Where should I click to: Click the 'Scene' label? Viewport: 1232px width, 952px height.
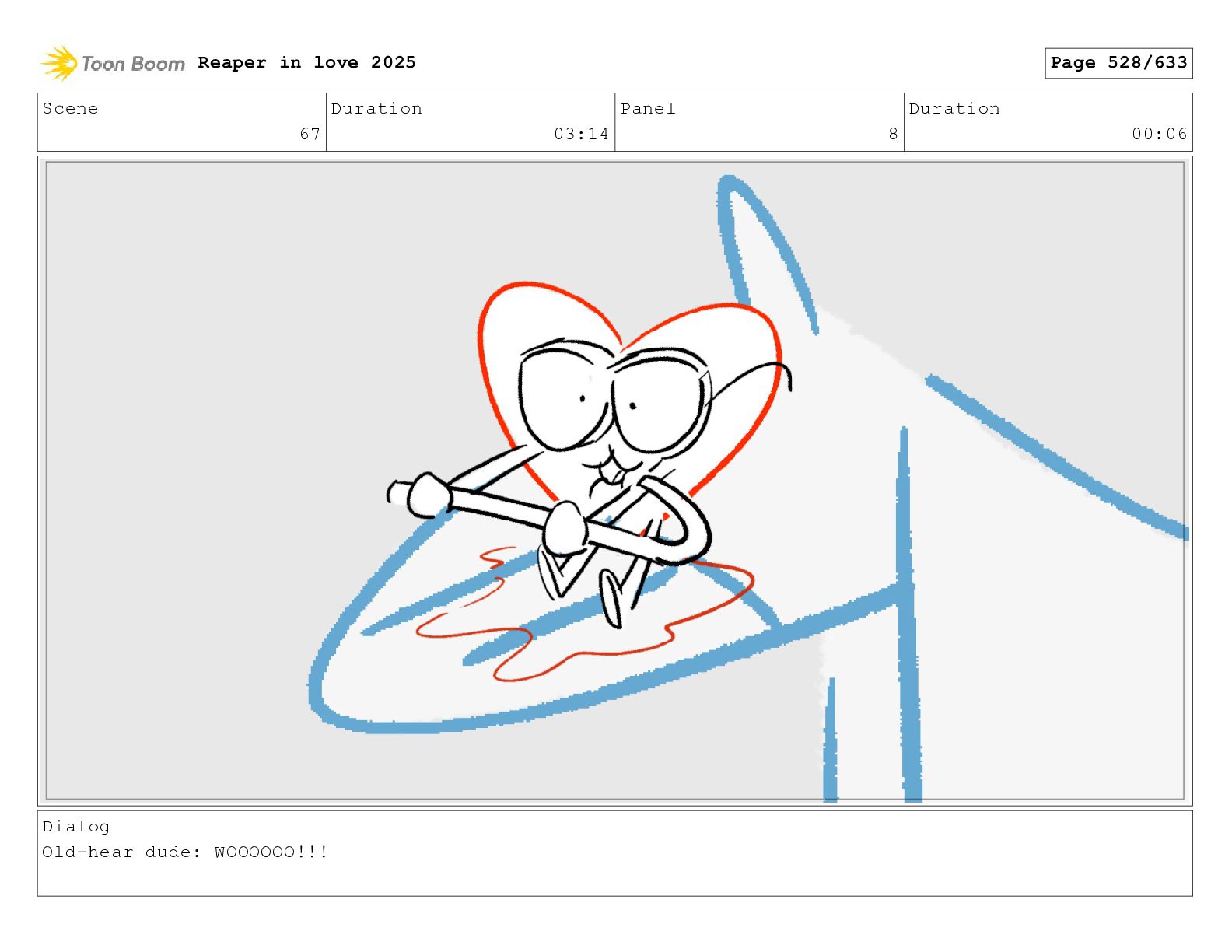(x=70, y=109)
